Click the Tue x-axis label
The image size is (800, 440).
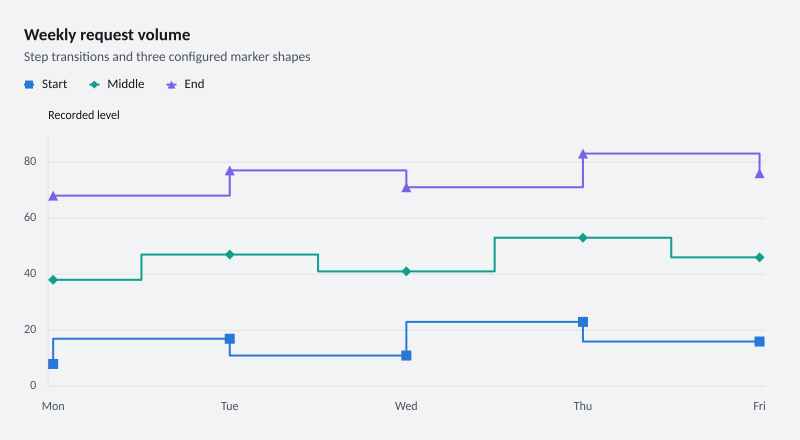coord(230,406)
